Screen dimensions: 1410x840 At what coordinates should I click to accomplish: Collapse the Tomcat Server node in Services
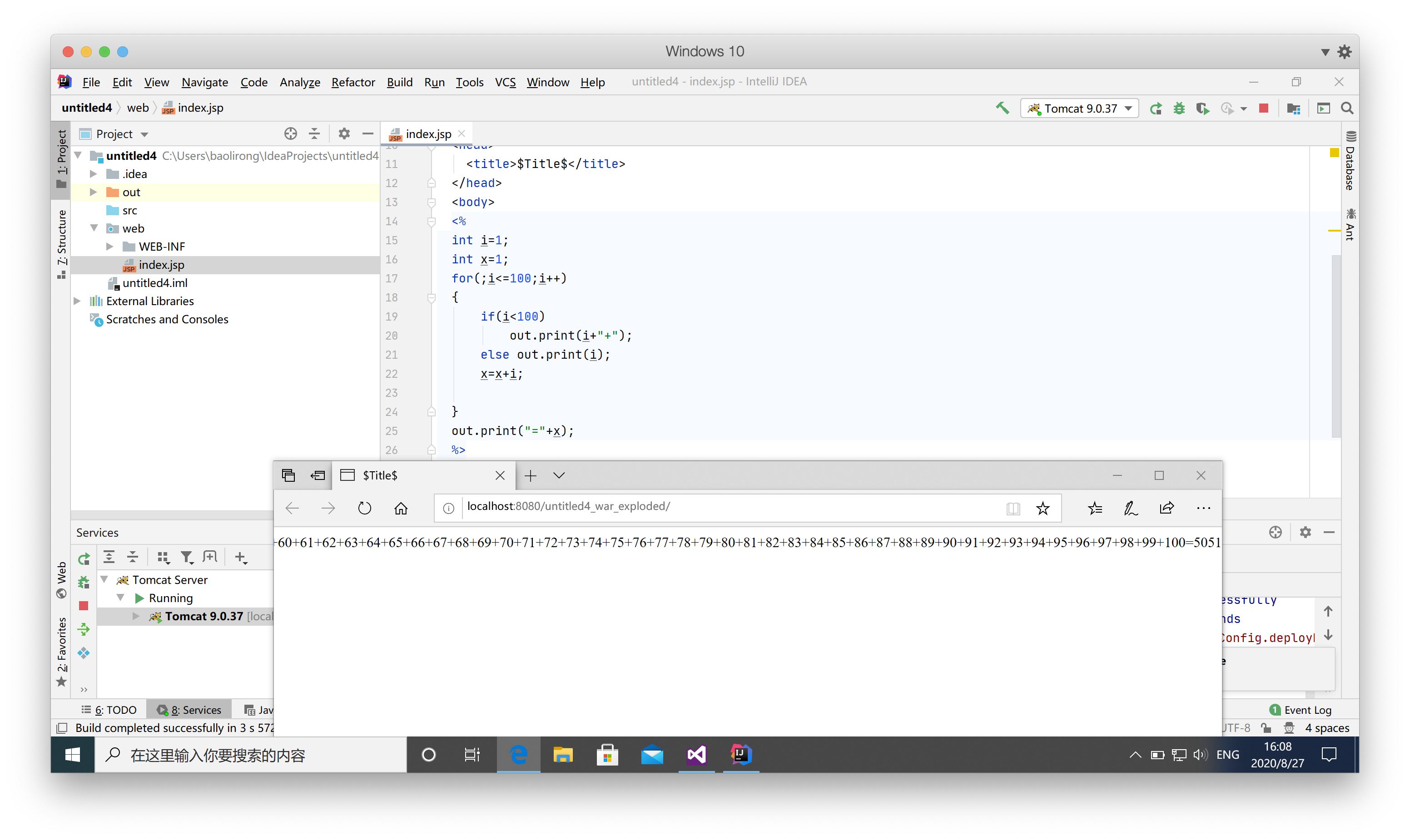click(x=105, y=579)
